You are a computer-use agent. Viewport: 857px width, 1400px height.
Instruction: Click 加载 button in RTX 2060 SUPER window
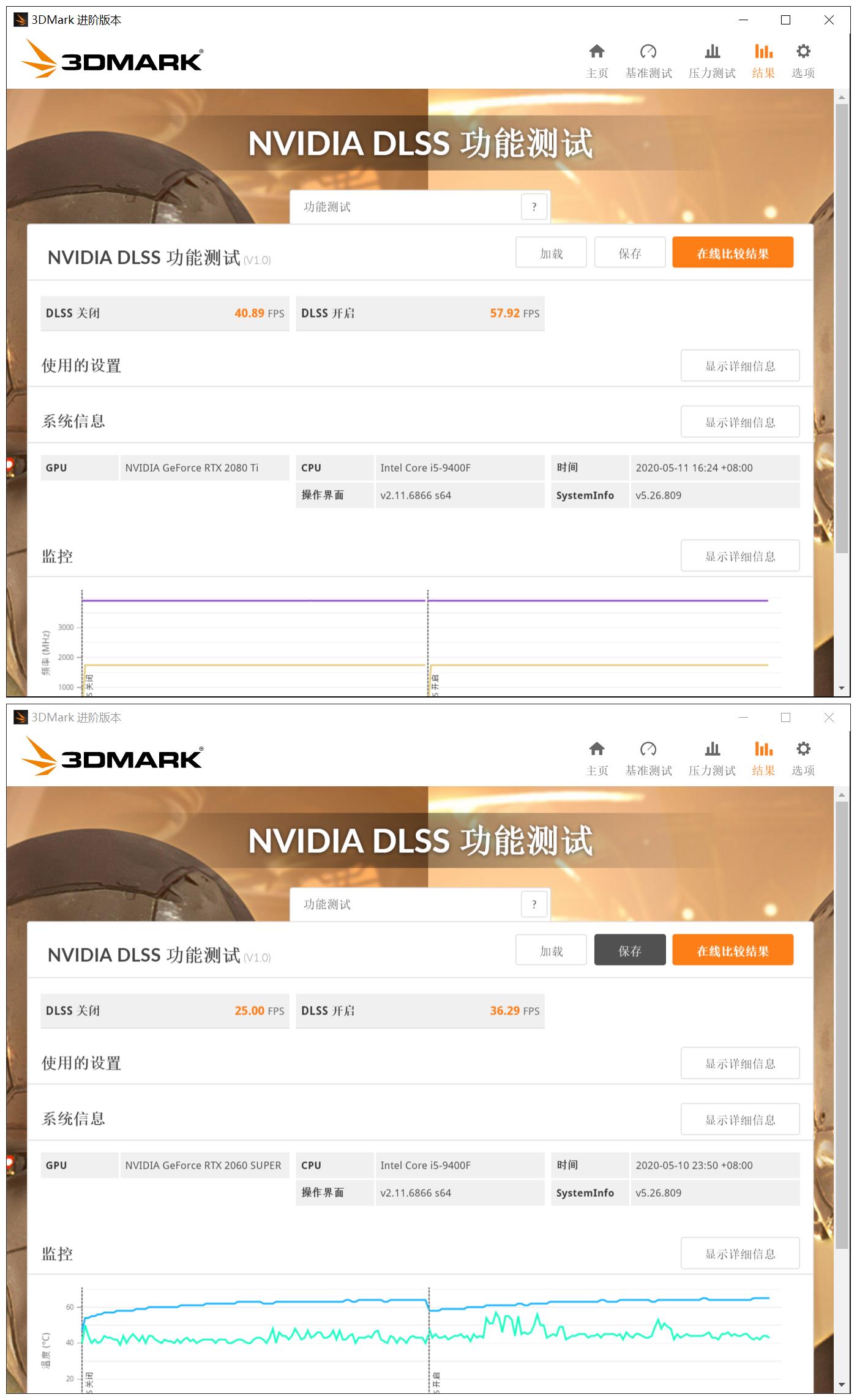[551, 950]
